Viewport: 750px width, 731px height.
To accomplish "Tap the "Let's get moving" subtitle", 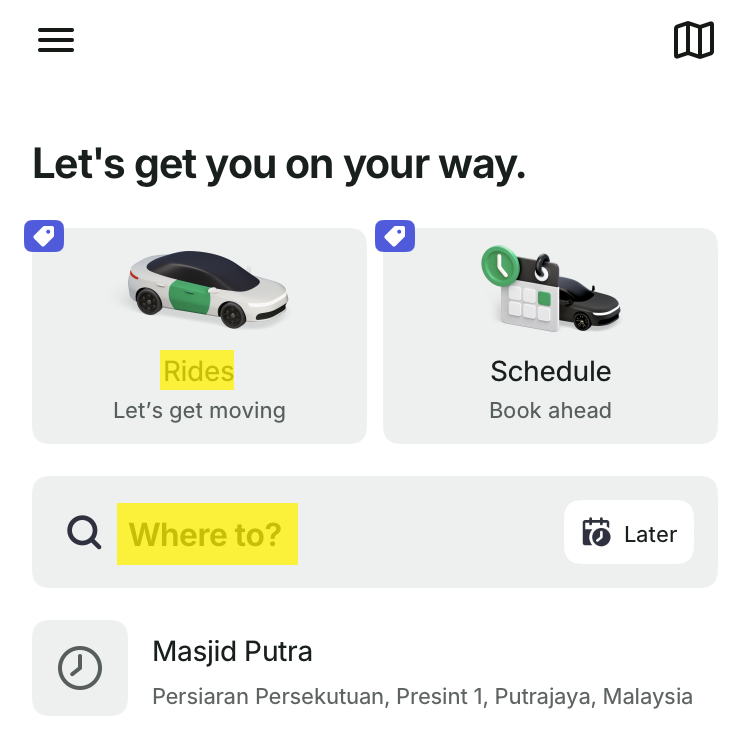I will coord(199,410).
